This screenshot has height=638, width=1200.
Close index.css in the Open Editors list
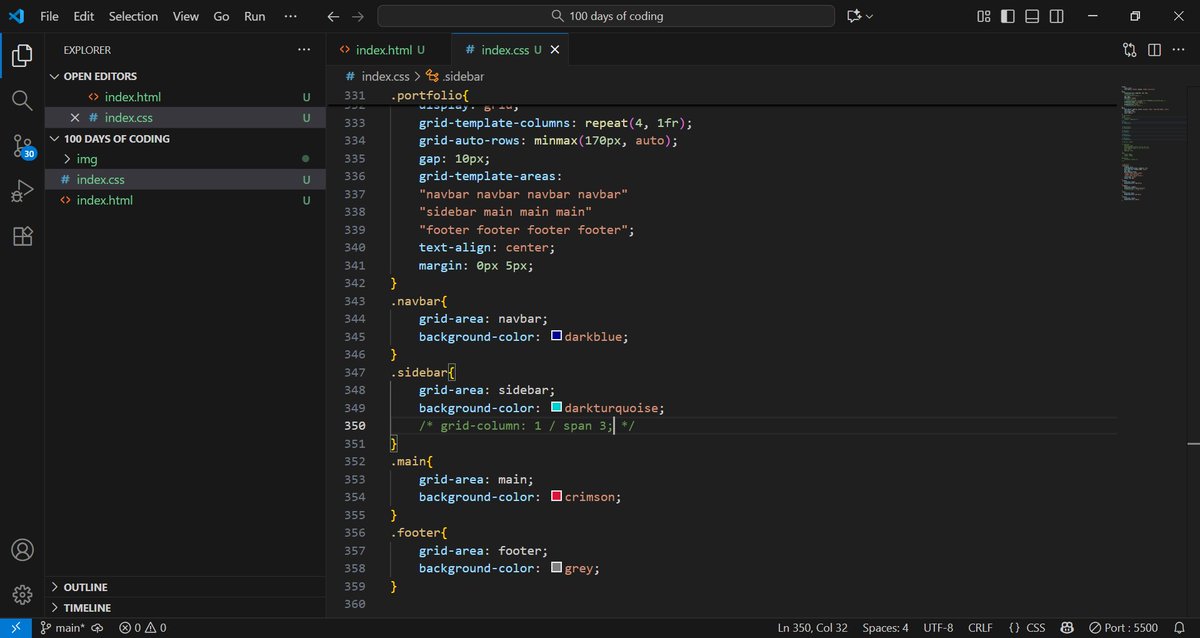tap(75, 118)
